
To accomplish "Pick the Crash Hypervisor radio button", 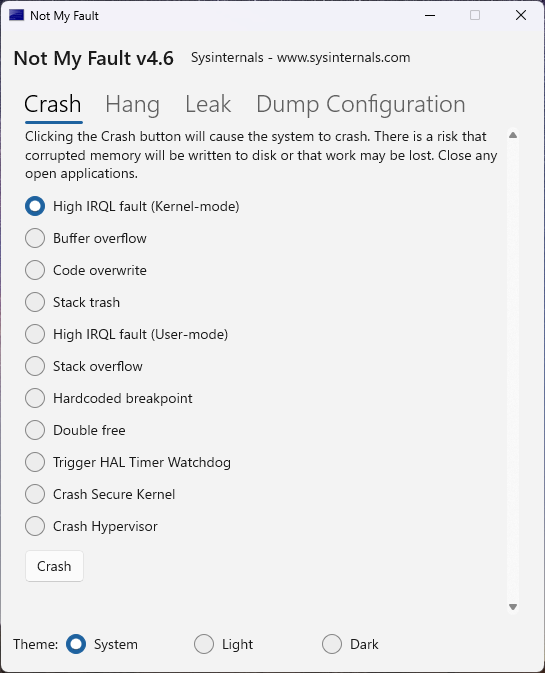I will coord(35,526).
